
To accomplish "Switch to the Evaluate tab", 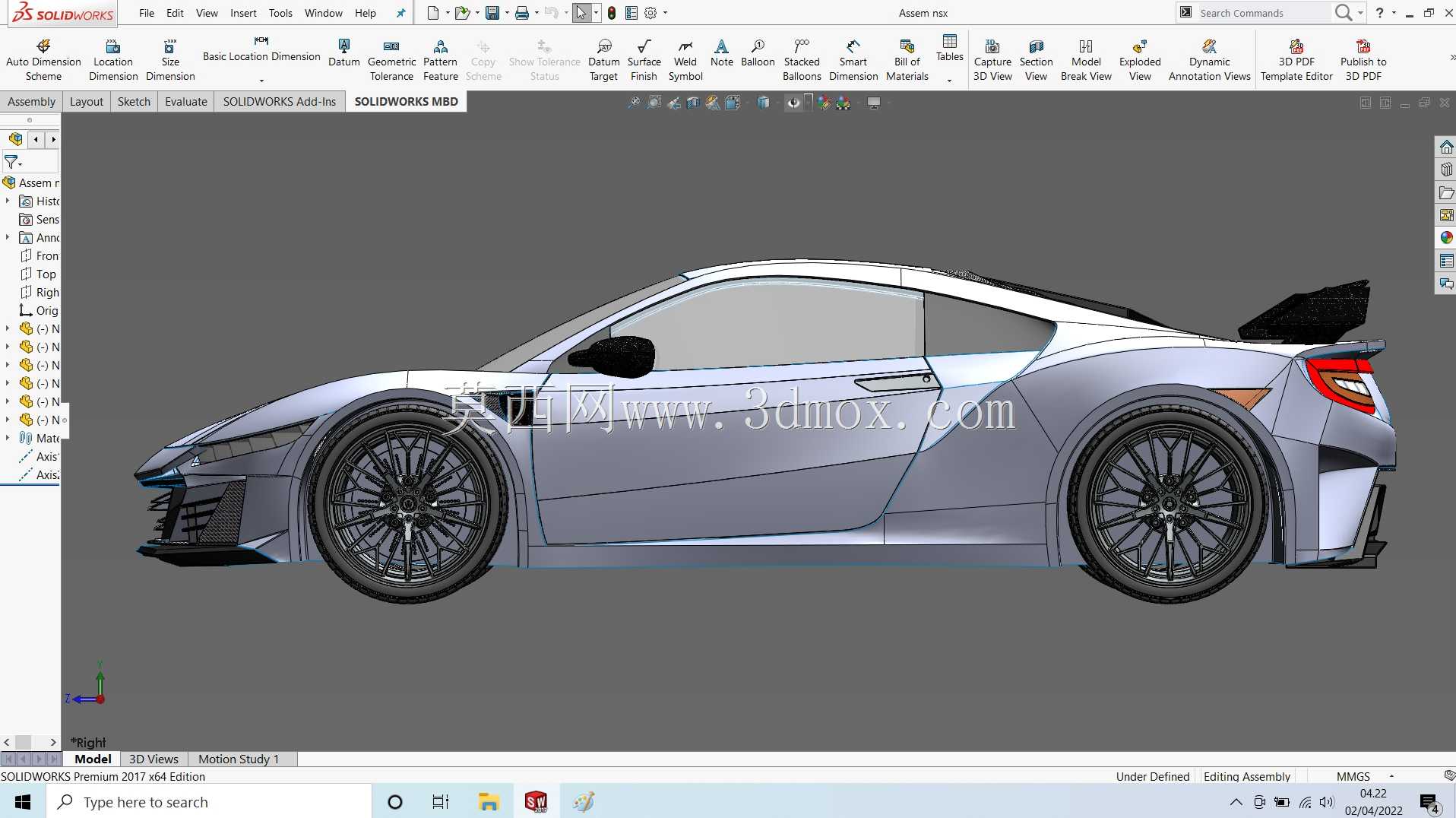I will (185, 101).
